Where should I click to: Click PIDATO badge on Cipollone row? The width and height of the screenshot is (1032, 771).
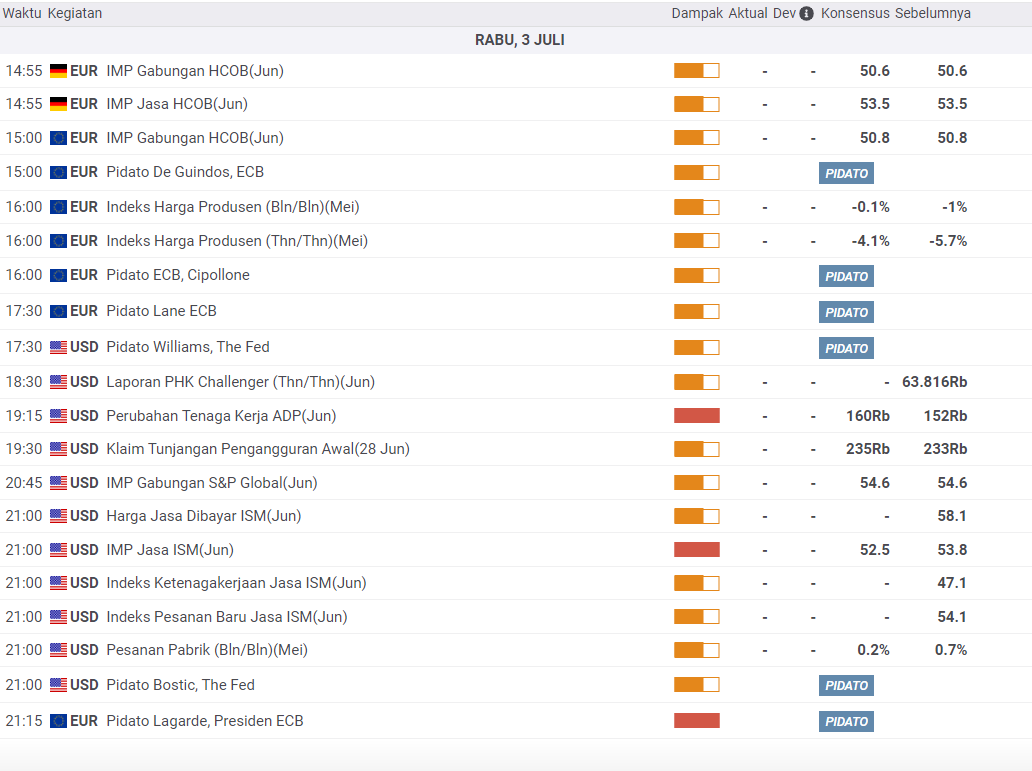[846, 277]
